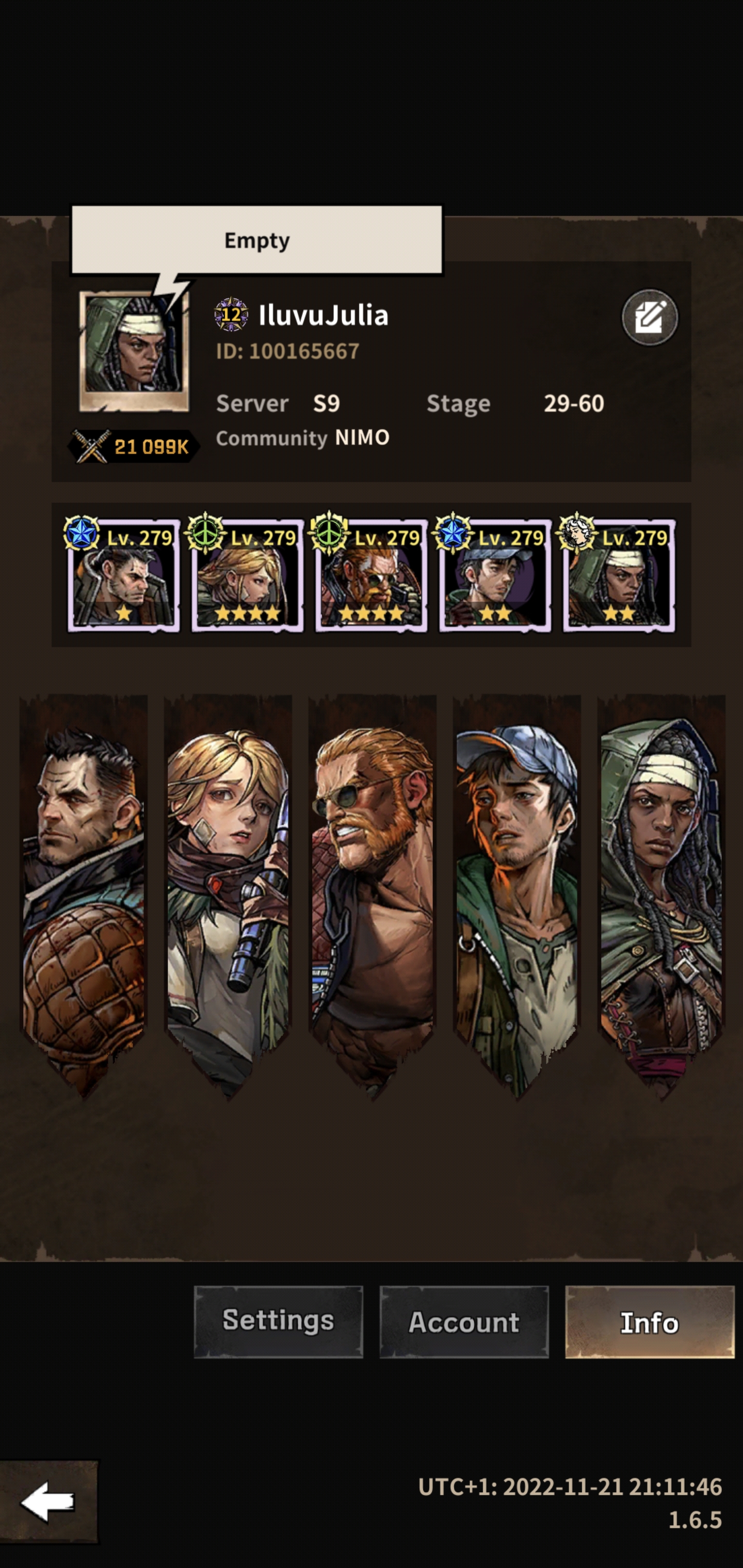The image size is (743, 1568).
Task: Tap the crossed swords power icon
Action: tap(91, 446)
